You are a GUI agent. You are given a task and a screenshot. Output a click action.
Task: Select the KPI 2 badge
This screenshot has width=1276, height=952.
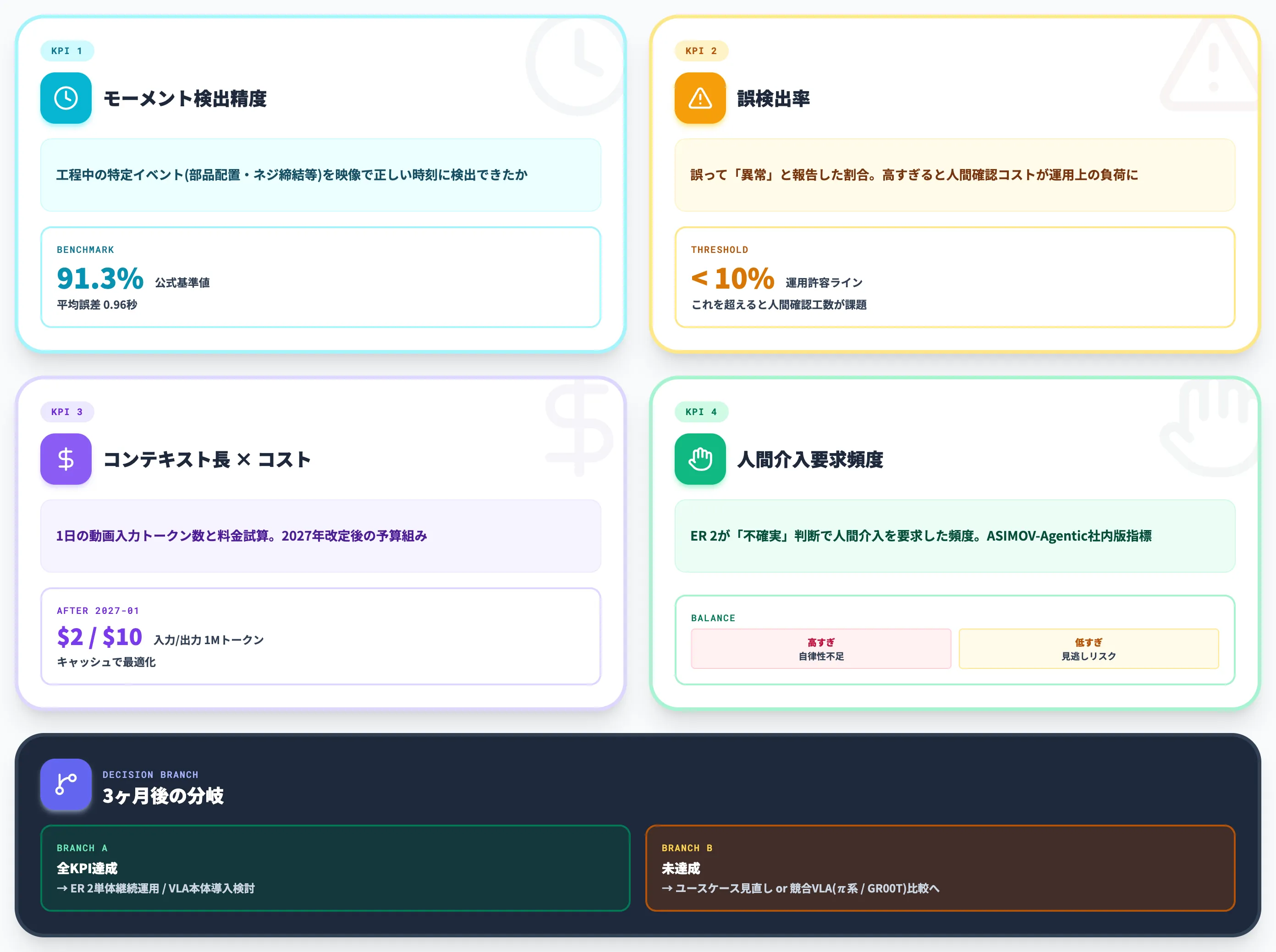coord(701,51)
